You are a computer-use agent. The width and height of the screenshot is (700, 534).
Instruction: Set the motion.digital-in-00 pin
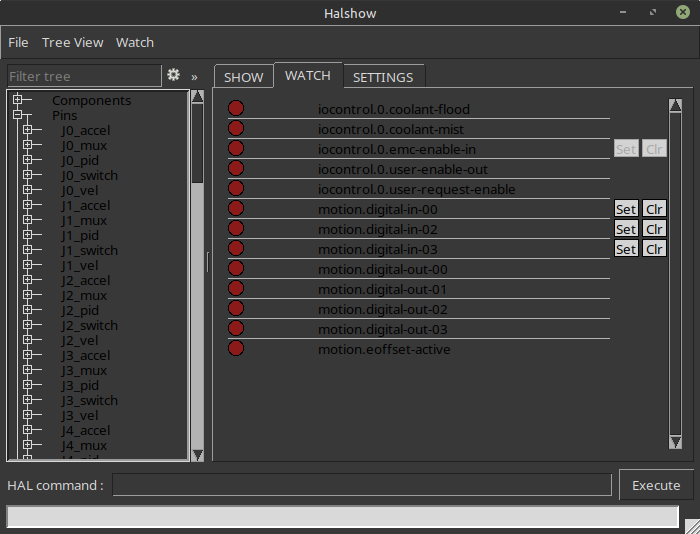tap(625, 209)
